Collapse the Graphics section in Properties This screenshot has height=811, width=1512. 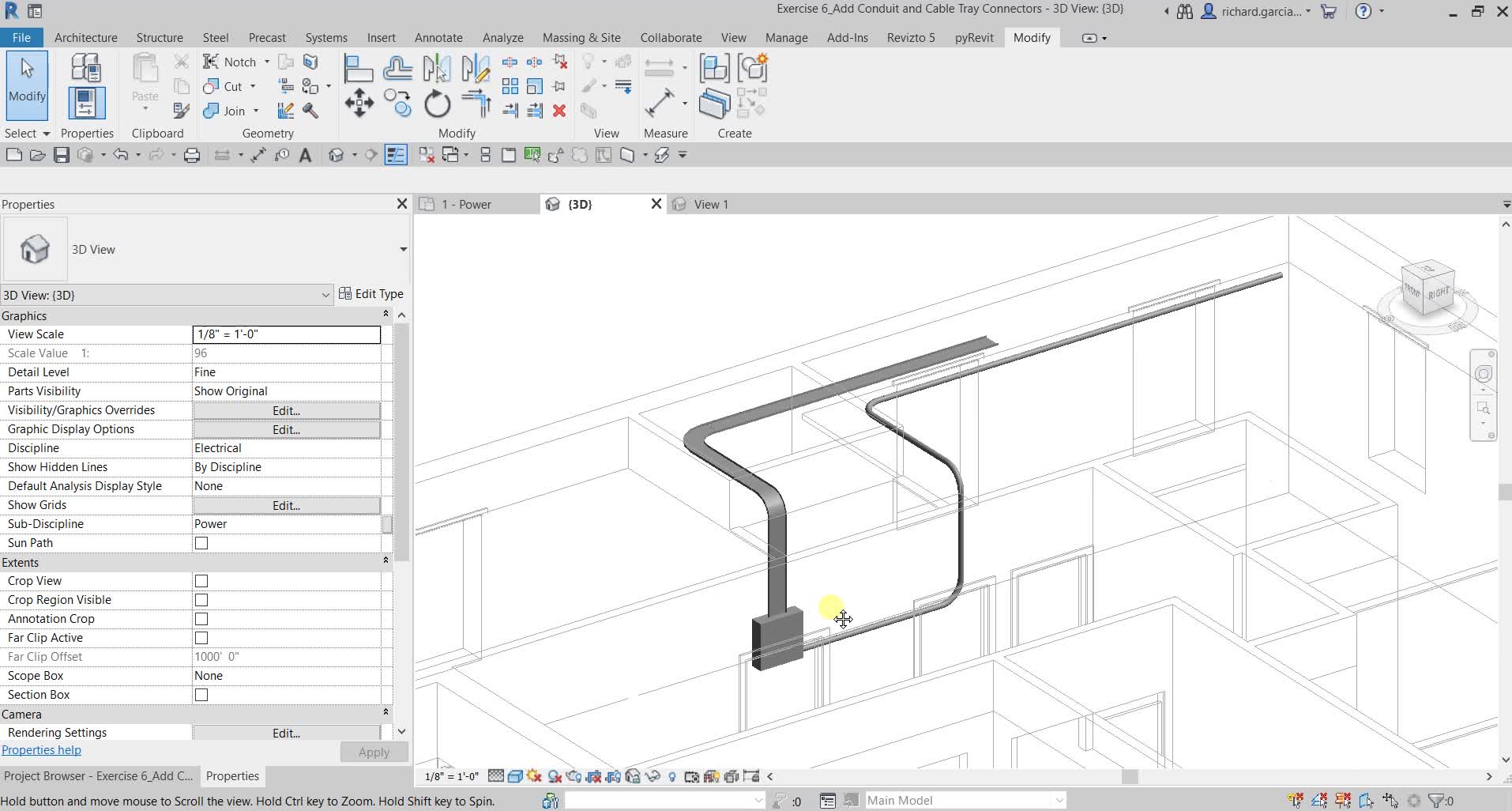pyautogui.click(x=386, y=314)
